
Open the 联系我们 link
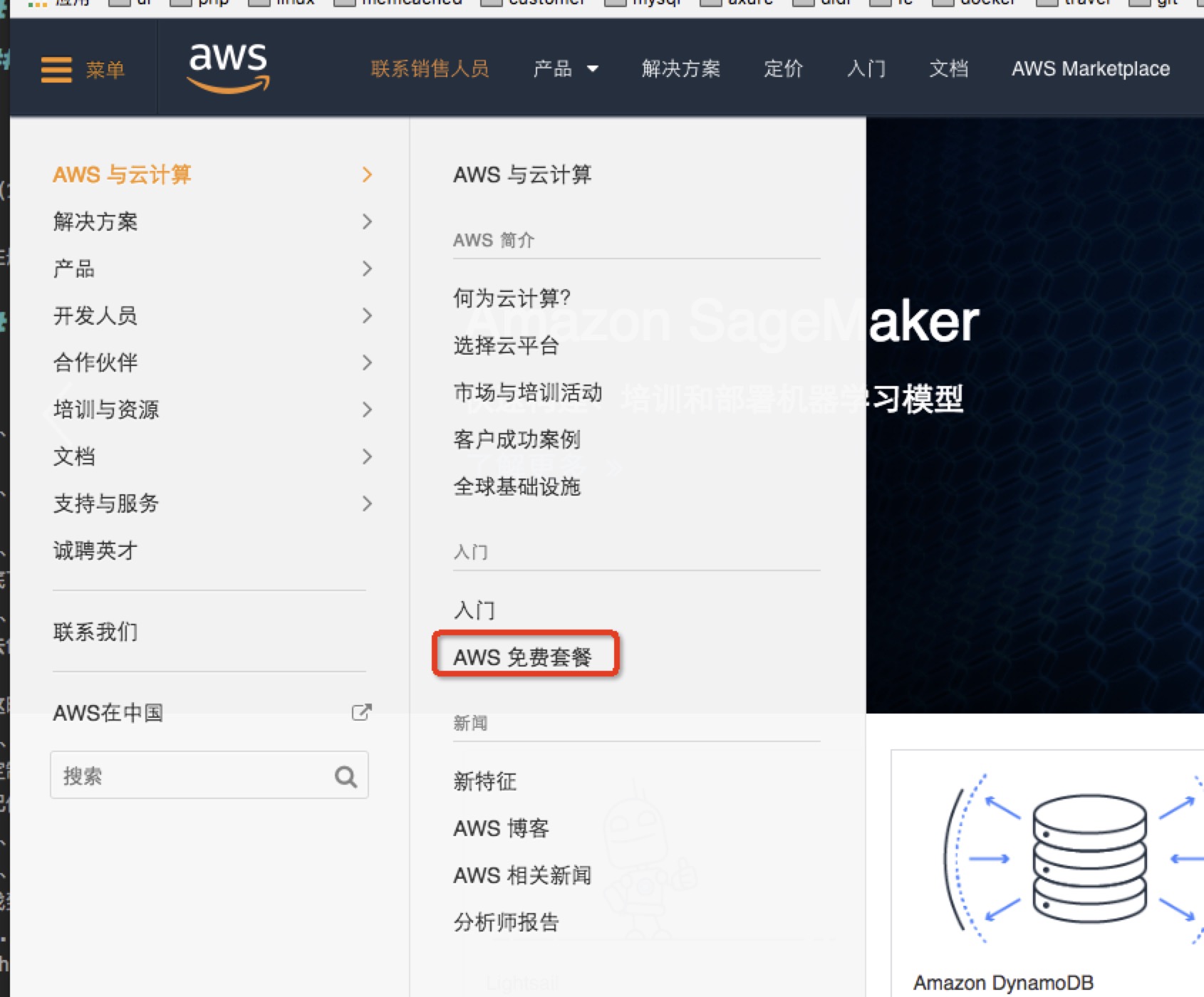[95, 632]
